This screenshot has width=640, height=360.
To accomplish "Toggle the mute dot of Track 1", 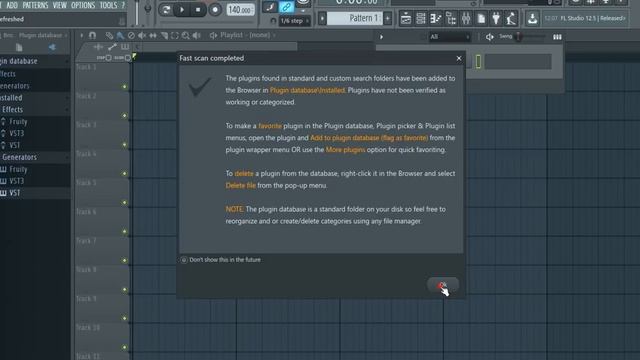I will [124, 87].
